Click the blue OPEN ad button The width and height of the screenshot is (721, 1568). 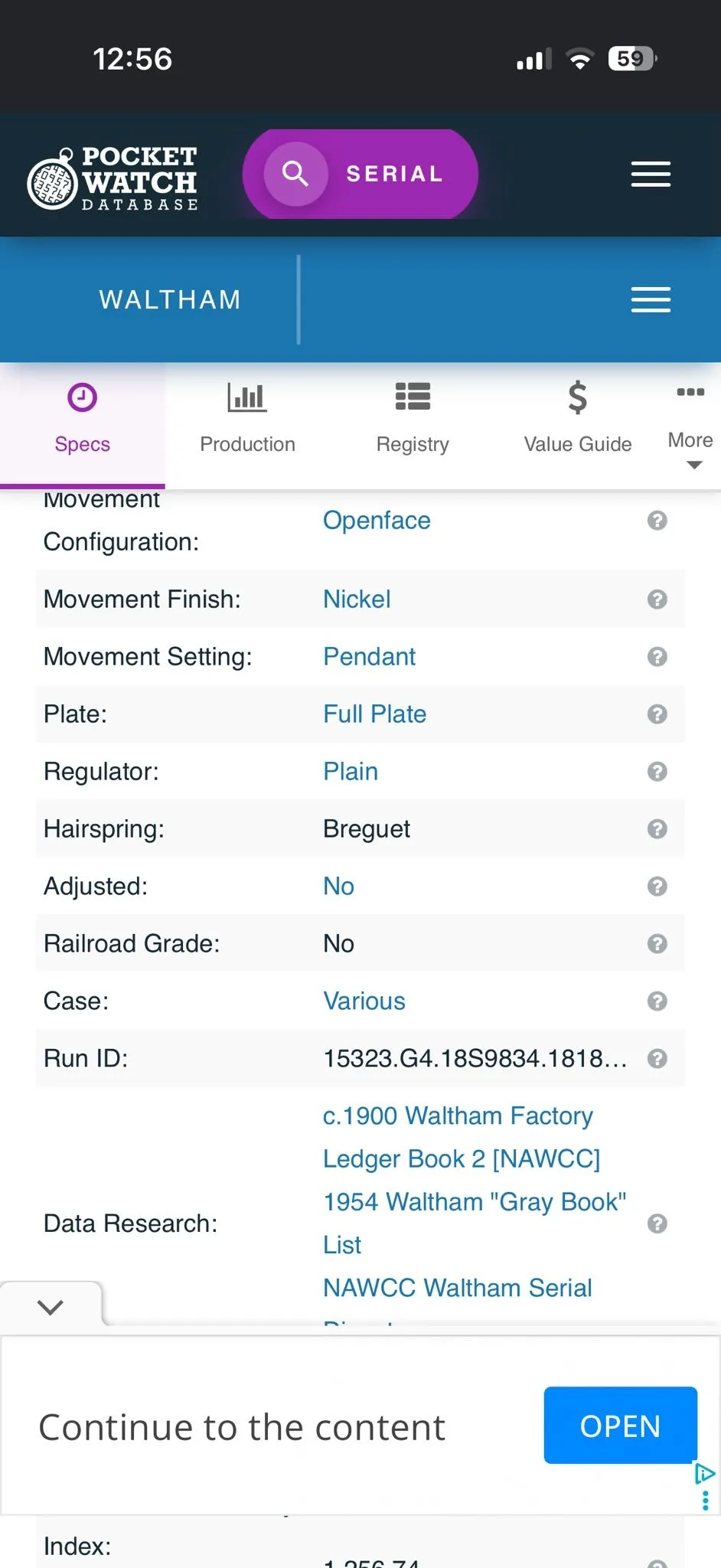pos(621,1426)
